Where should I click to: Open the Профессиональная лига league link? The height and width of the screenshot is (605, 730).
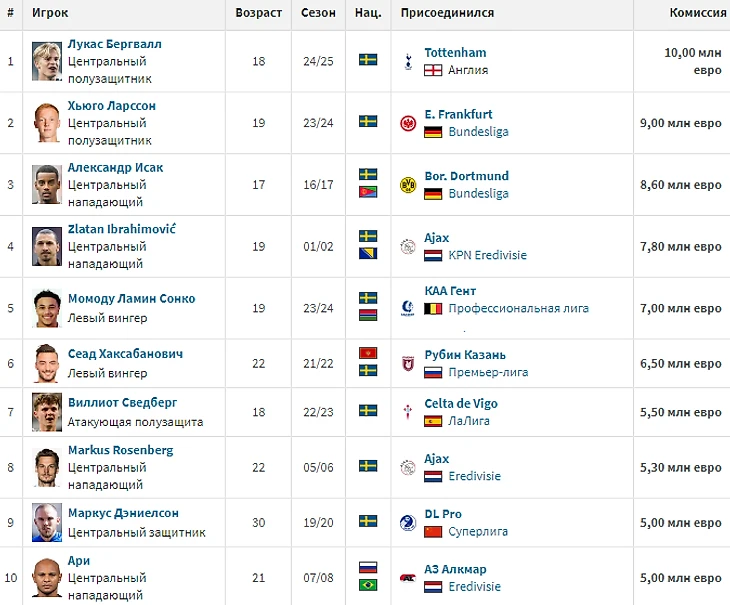pyautogui.click(x=519, y=308)
